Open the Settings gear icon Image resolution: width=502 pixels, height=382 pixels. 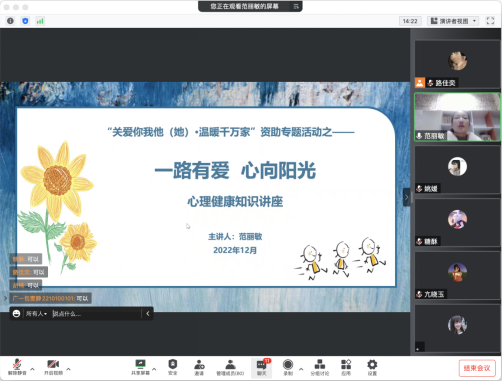(x=372, y=367)
